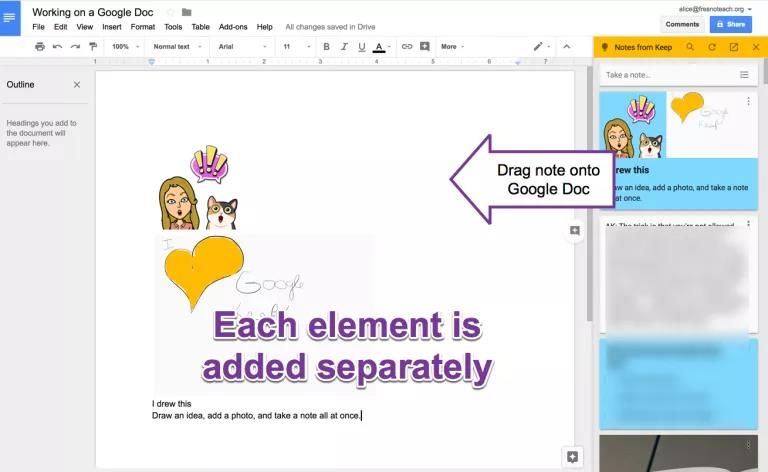This screenshot has height=472, width=768.
Task: Insert a link using toolbar icon
Action: click(406, 47)
